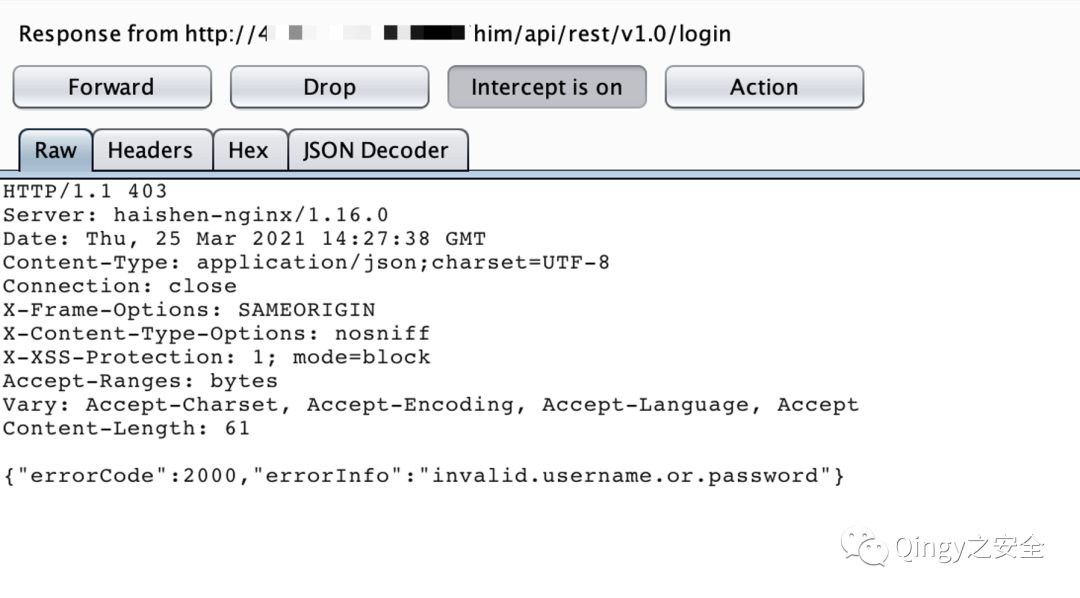Open the Action menu
Viewport: 1080px width, 598px height.
[x=764, y=87]
